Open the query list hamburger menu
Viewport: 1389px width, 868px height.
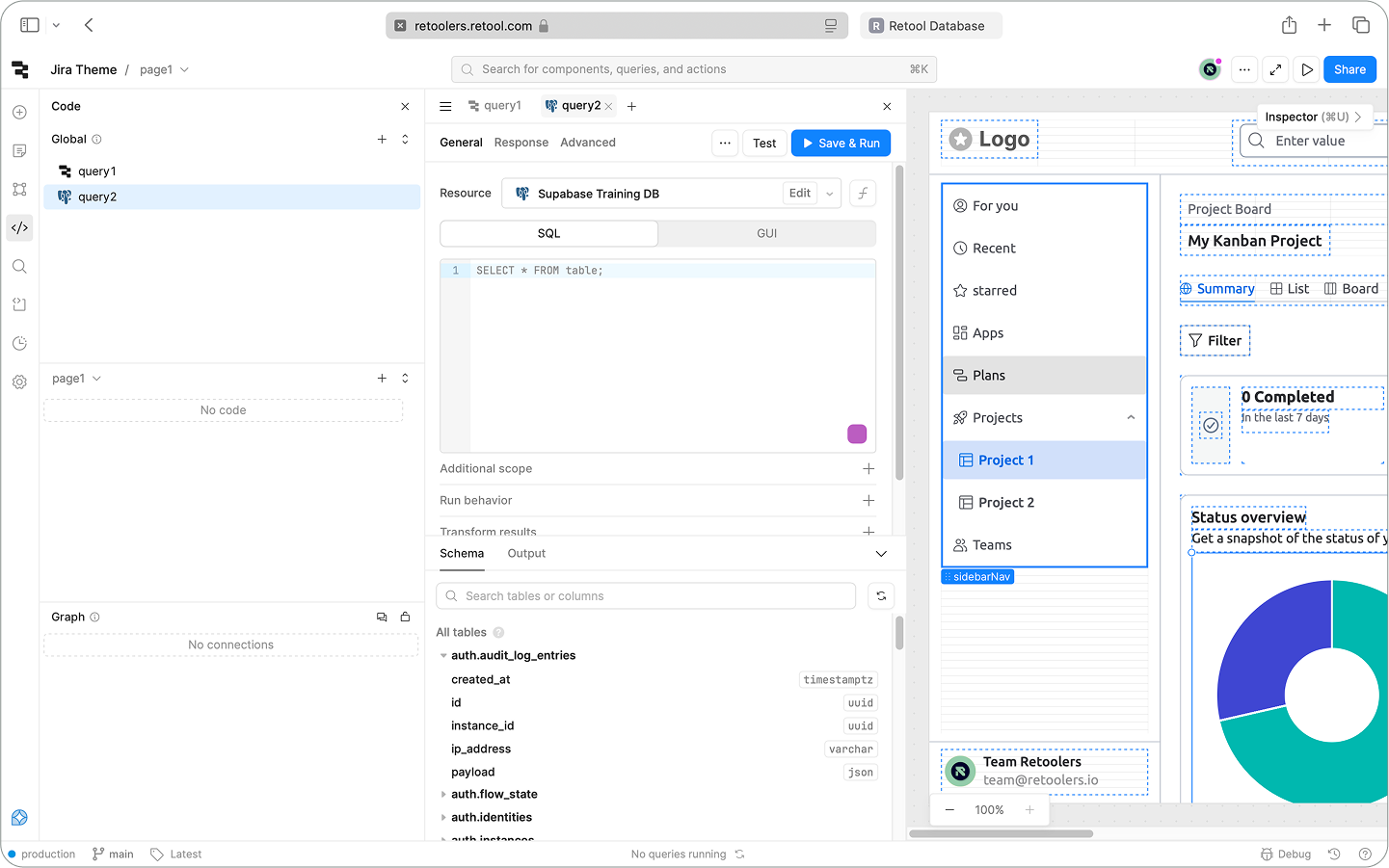click(x=445, y=107)
